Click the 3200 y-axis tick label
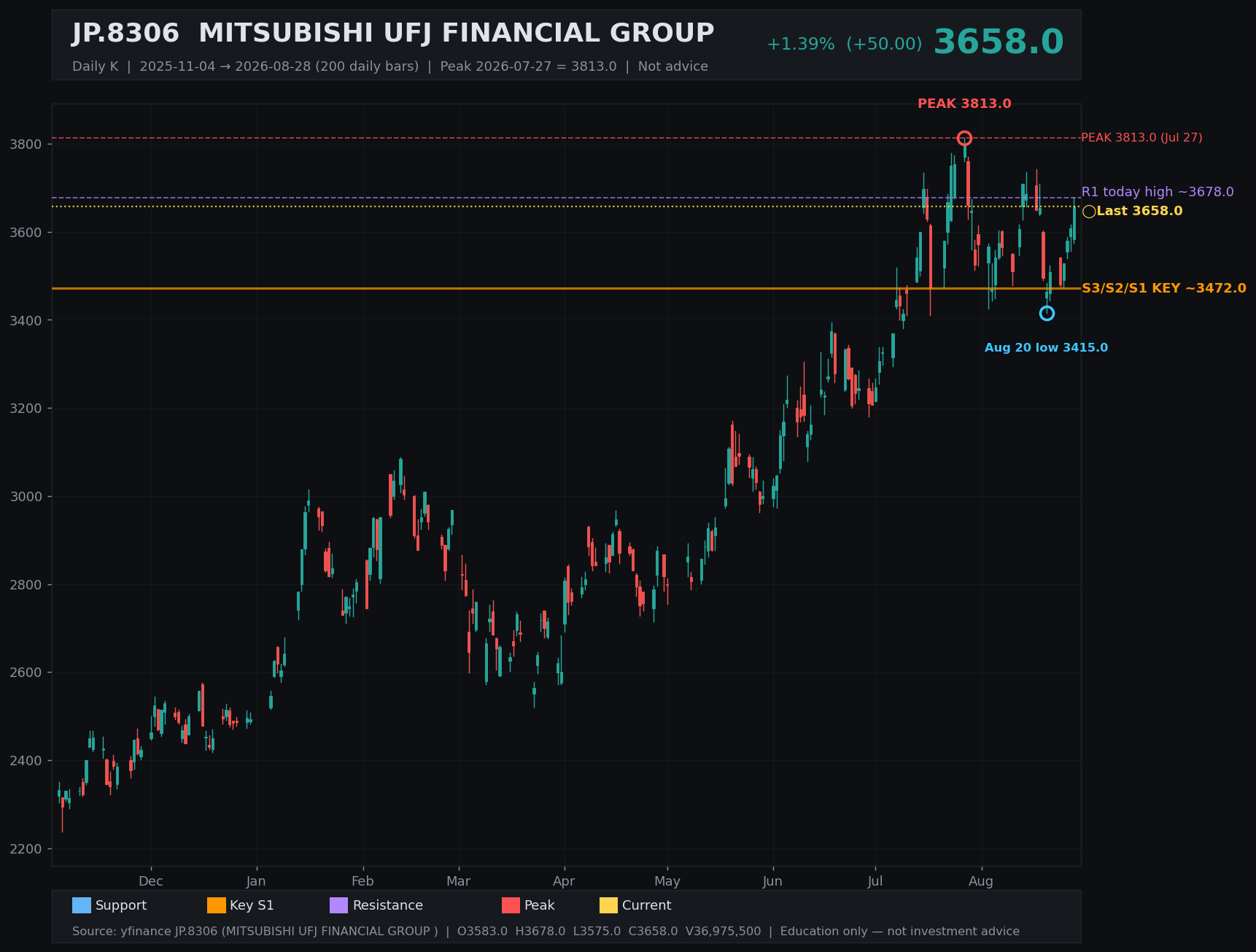1256x952 pixels. (26, 409)
